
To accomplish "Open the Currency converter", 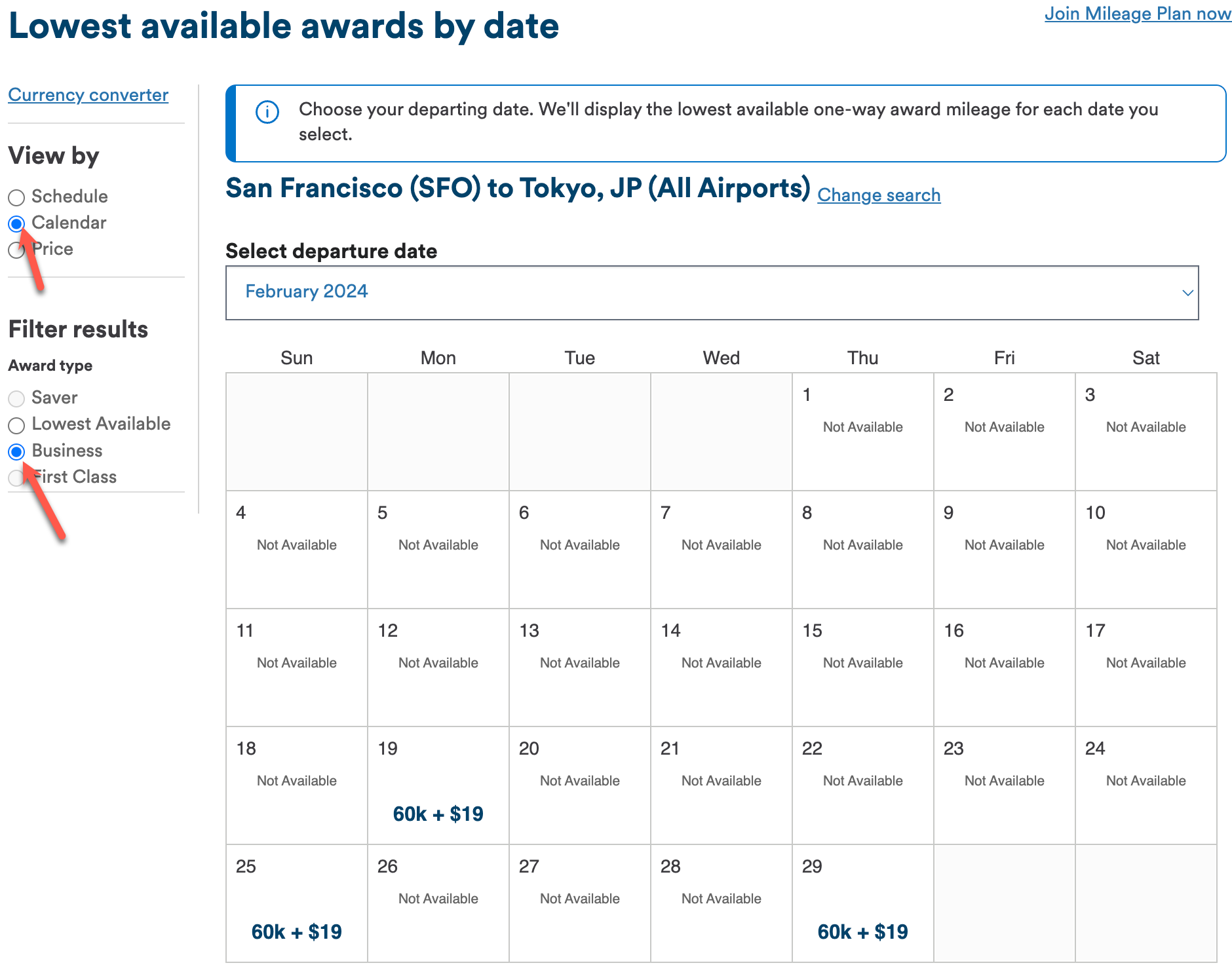I will point(88,94).
